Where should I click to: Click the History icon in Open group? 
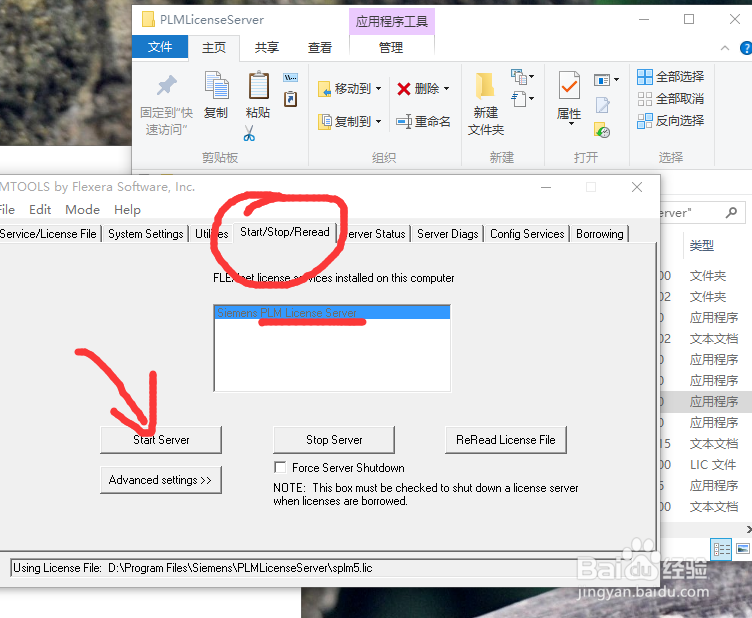[602, 130]
